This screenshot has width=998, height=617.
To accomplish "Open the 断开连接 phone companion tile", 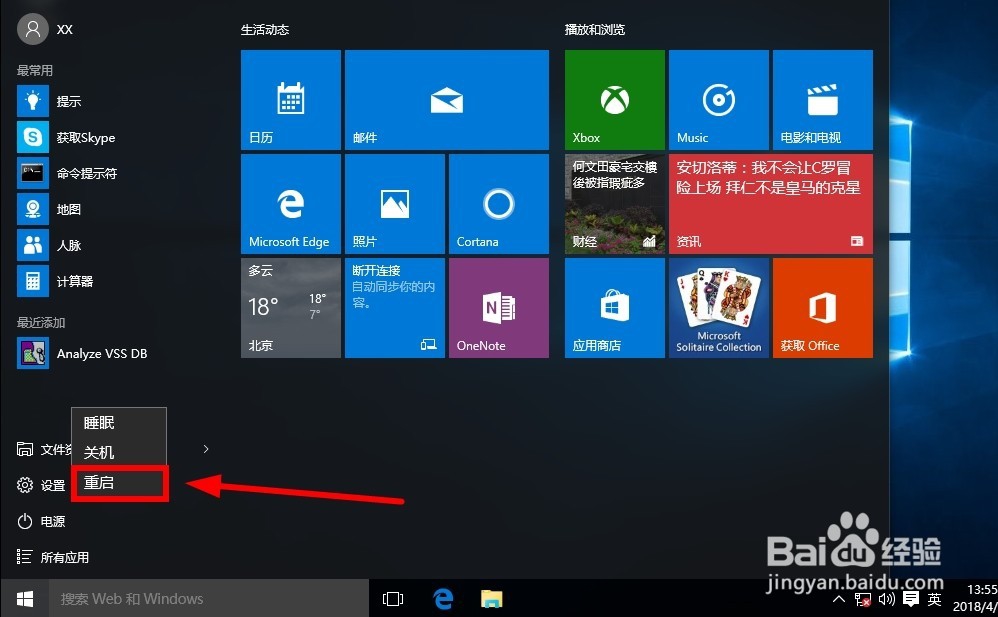I will tap(395, 308).
